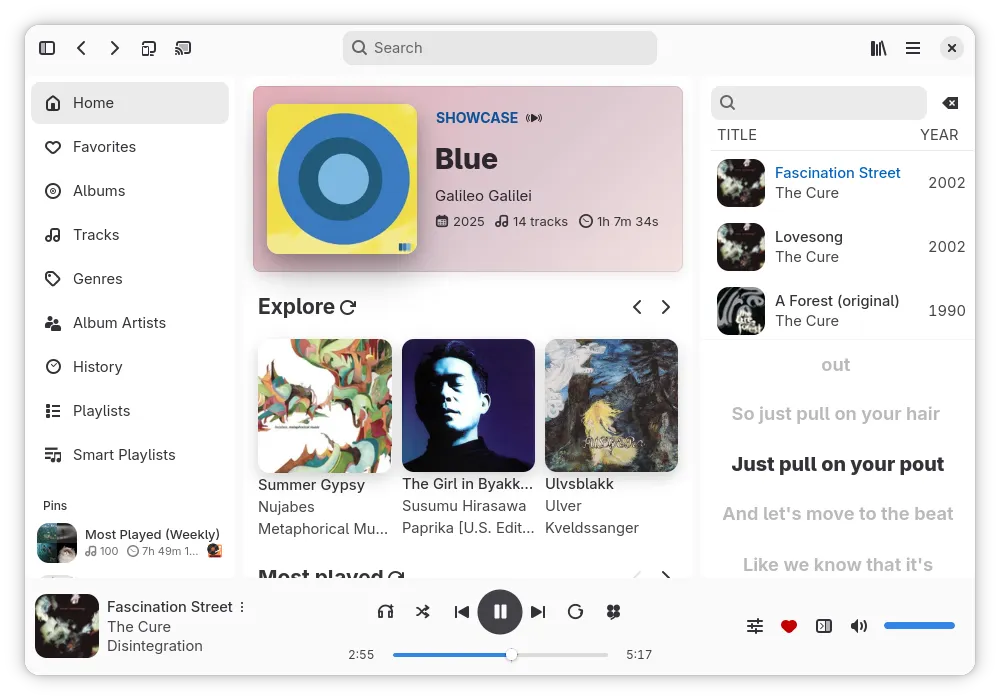1000x700 pixels.
Task: Clear the queue filter with the backspace icon
Action: [950, 103]
